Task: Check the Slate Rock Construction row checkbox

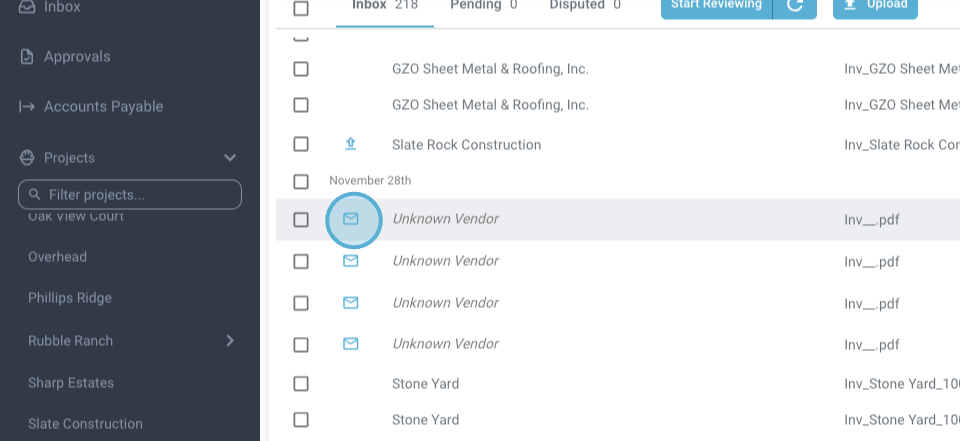Action: click(301, 144)
